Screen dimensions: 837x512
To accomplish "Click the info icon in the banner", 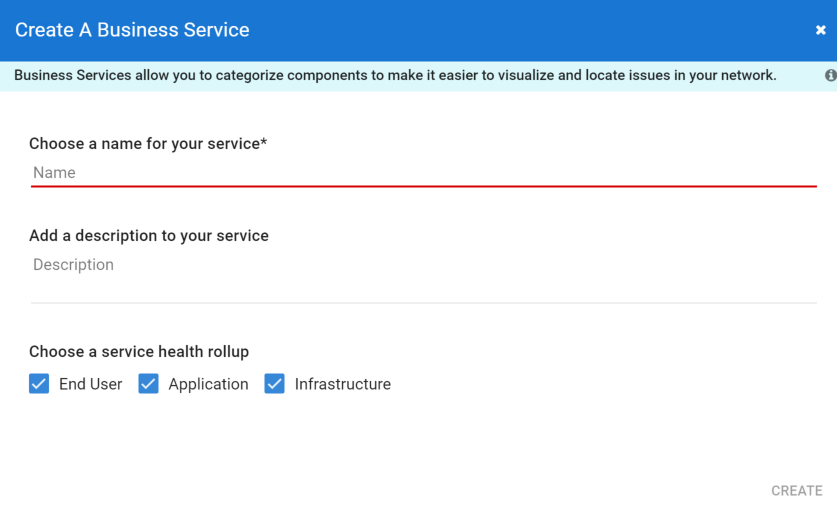I will (x=830, y=76).
